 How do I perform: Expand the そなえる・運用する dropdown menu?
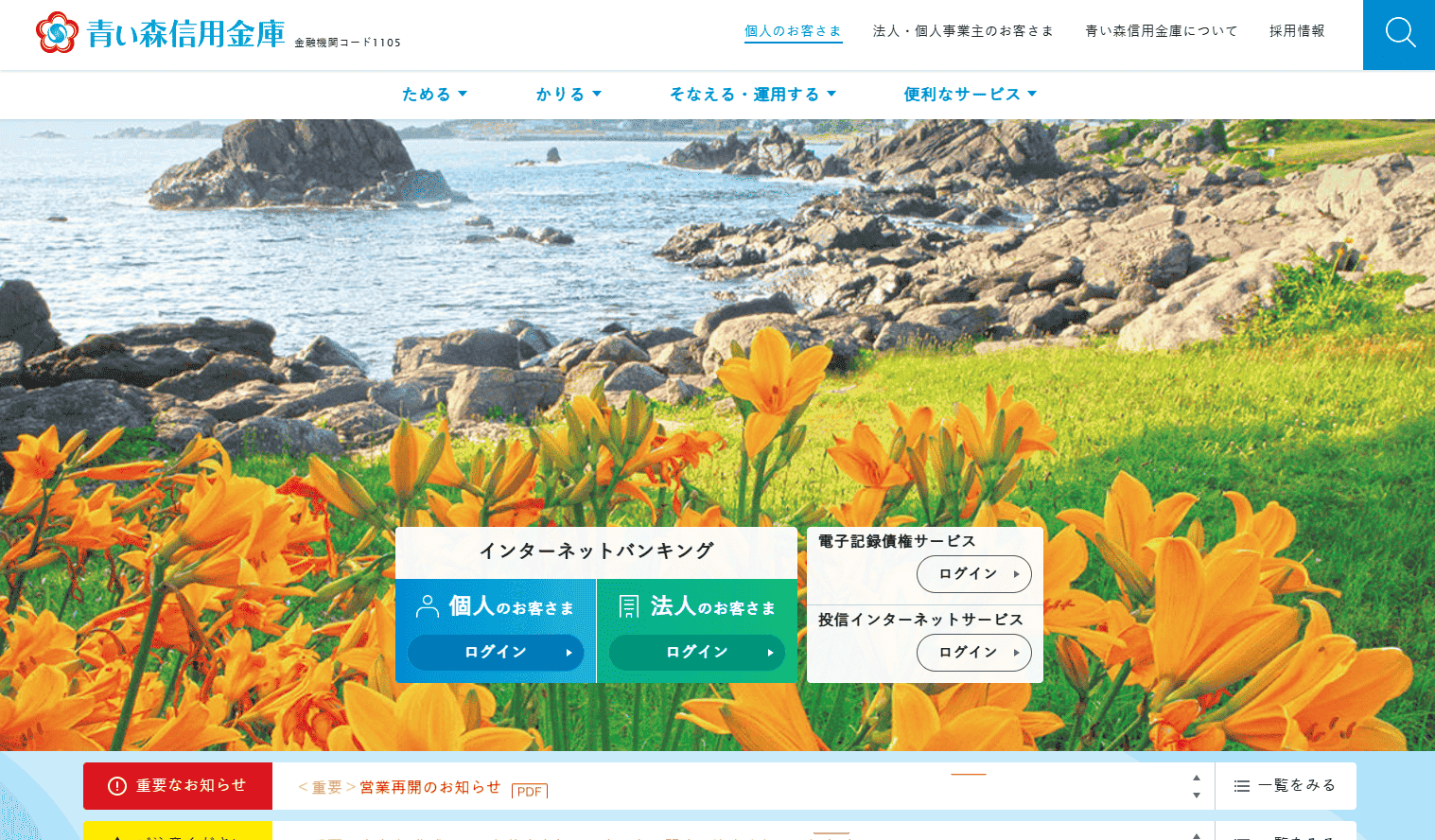(x=753, y=94)
